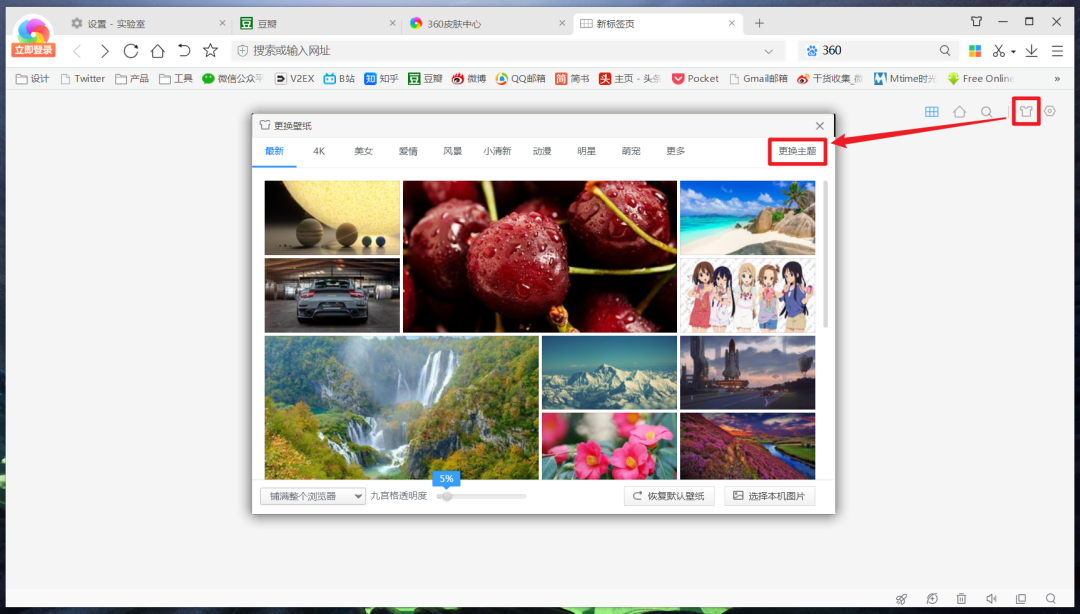Select the 4K wallpaper tab

click(x=319, y=151)
